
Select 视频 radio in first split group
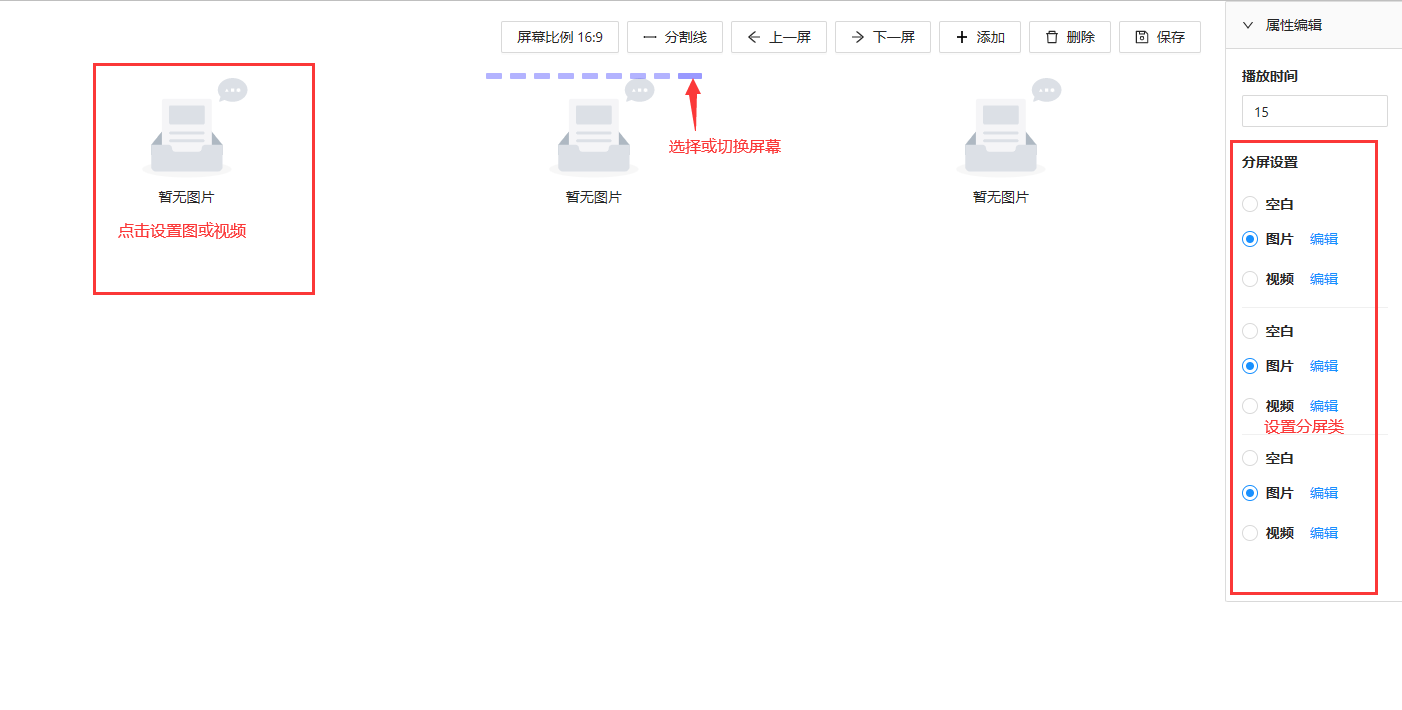(x=1250, y=278)
